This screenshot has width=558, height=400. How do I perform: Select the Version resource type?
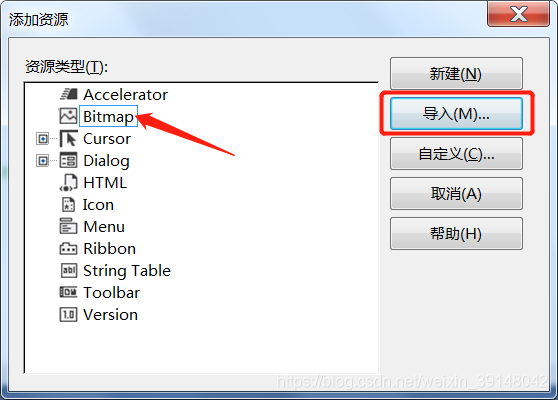[110, 315]
